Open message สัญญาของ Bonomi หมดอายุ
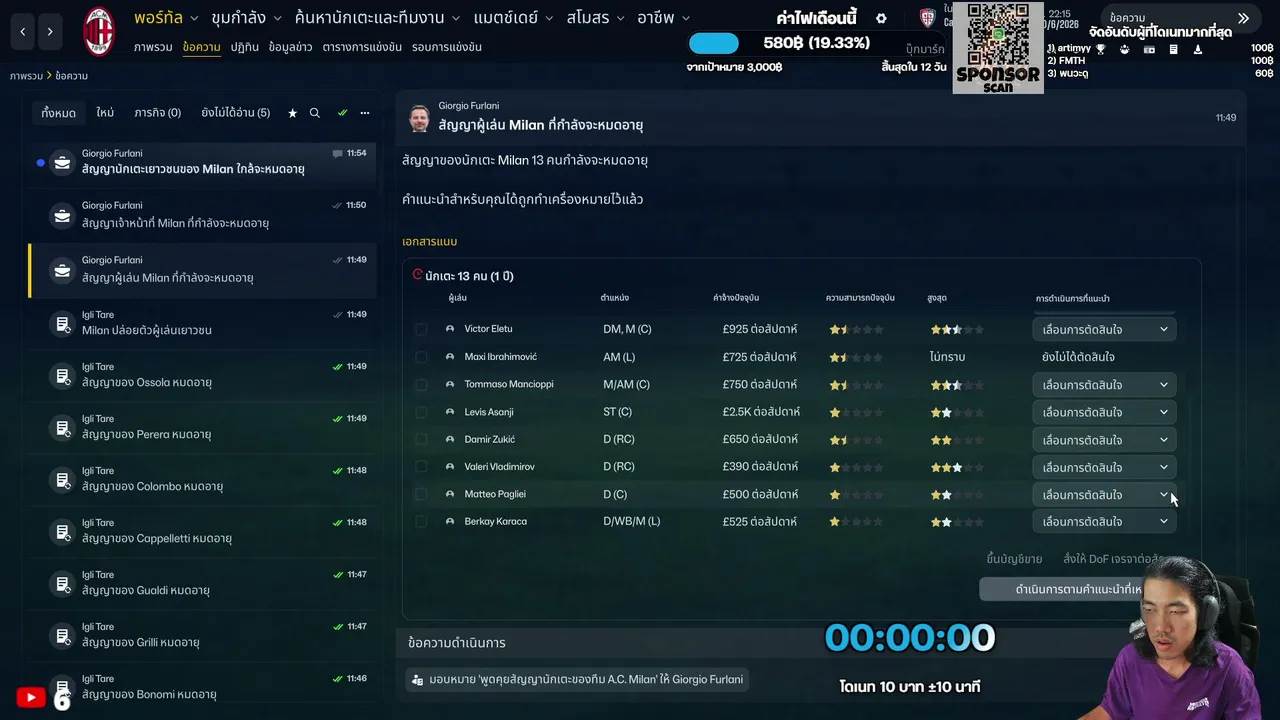 click(x=203, y=687)
